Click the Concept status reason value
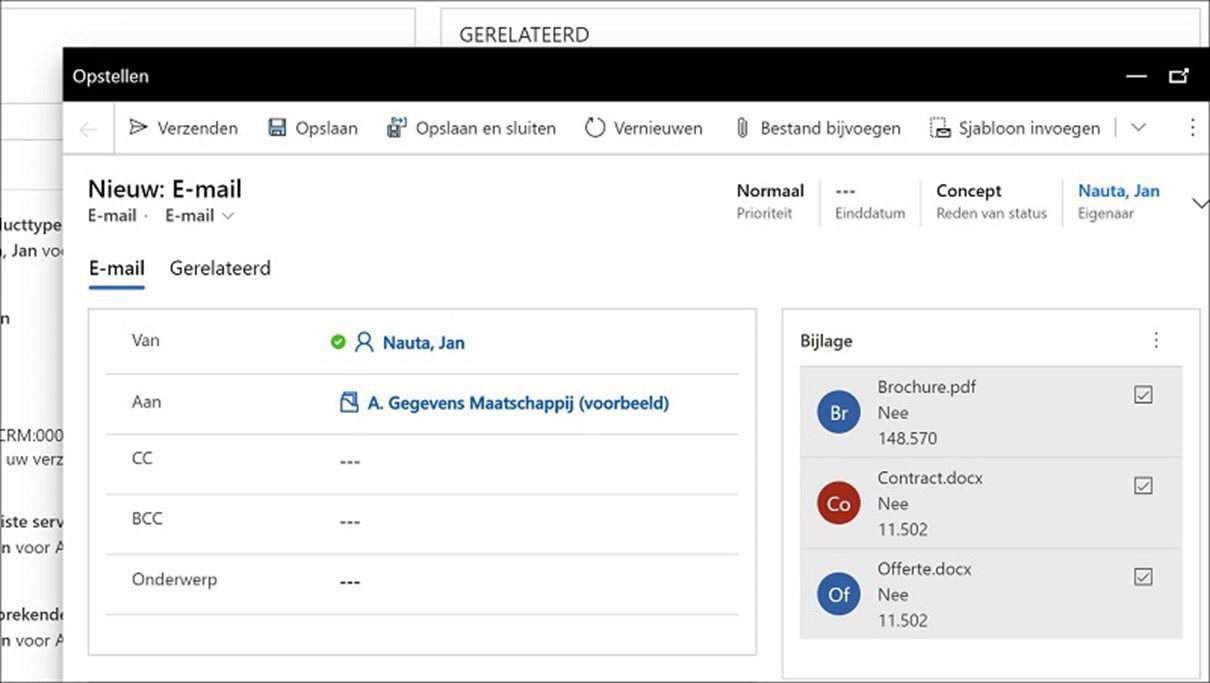This screenshot has width=1210, height=683. (x=969, y=191)
